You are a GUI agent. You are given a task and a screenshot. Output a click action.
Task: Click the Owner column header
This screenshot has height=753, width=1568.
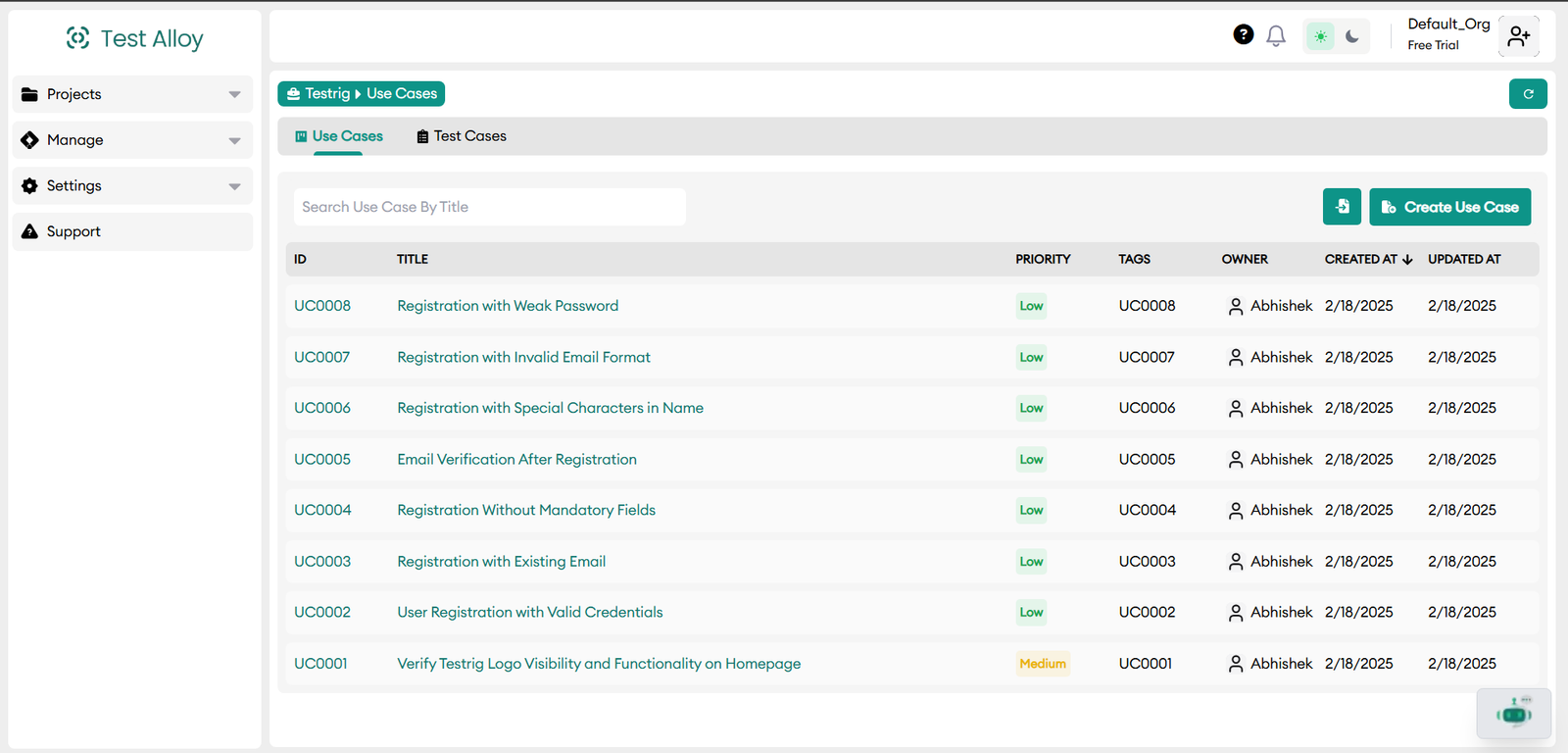pos(1245,260)
